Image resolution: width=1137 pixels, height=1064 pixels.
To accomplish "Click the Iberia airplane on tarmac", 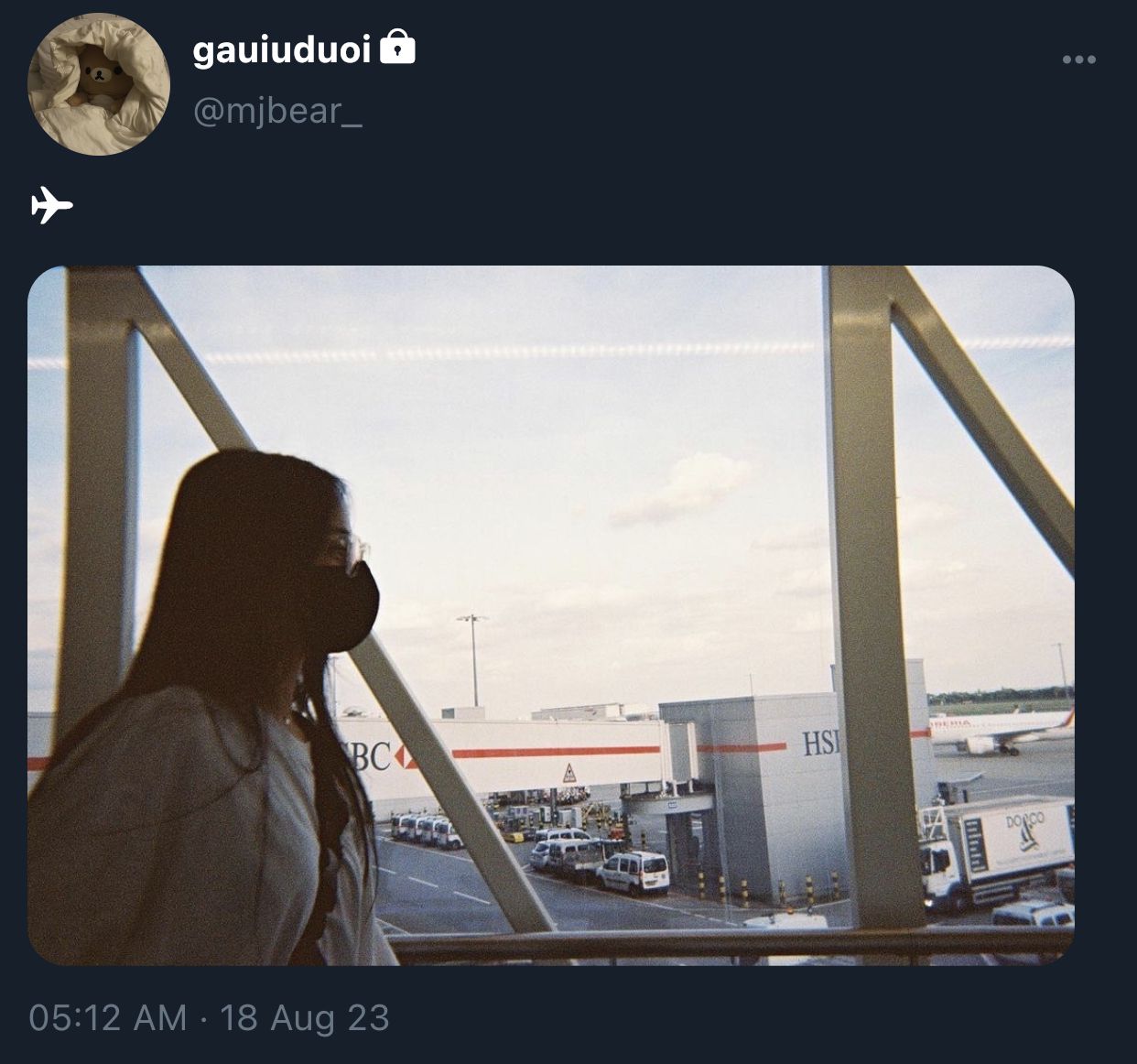I will (x=1001, y=730).
